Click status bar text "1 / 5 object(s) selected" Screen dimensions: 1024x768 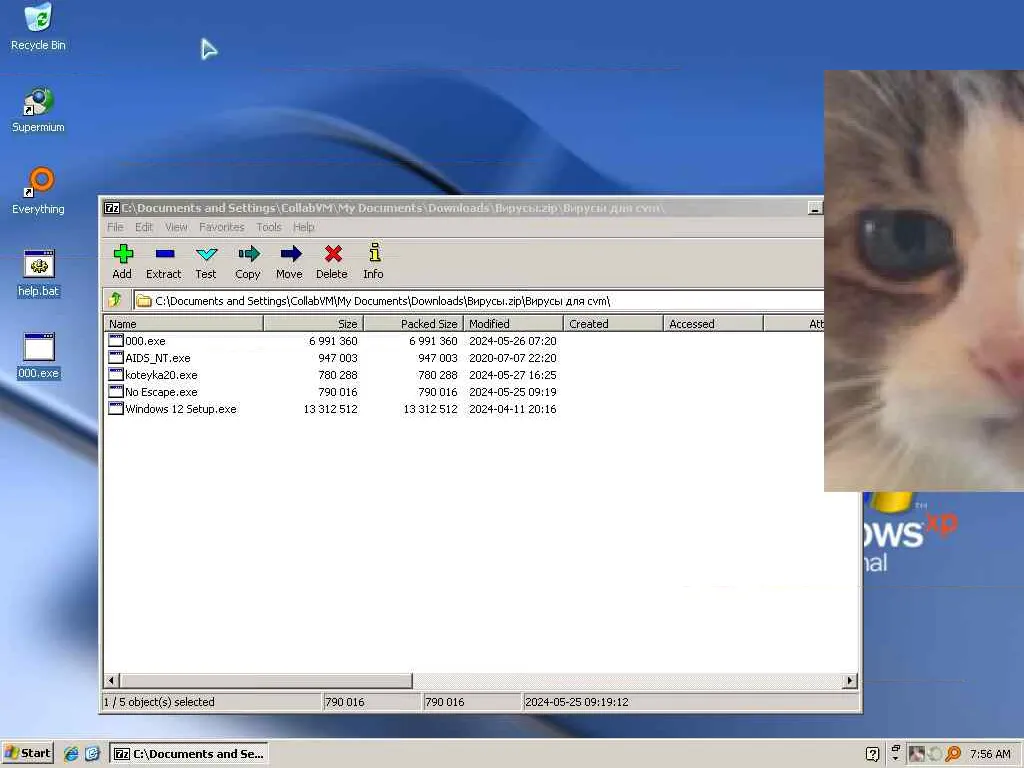(x=159, y=702)
